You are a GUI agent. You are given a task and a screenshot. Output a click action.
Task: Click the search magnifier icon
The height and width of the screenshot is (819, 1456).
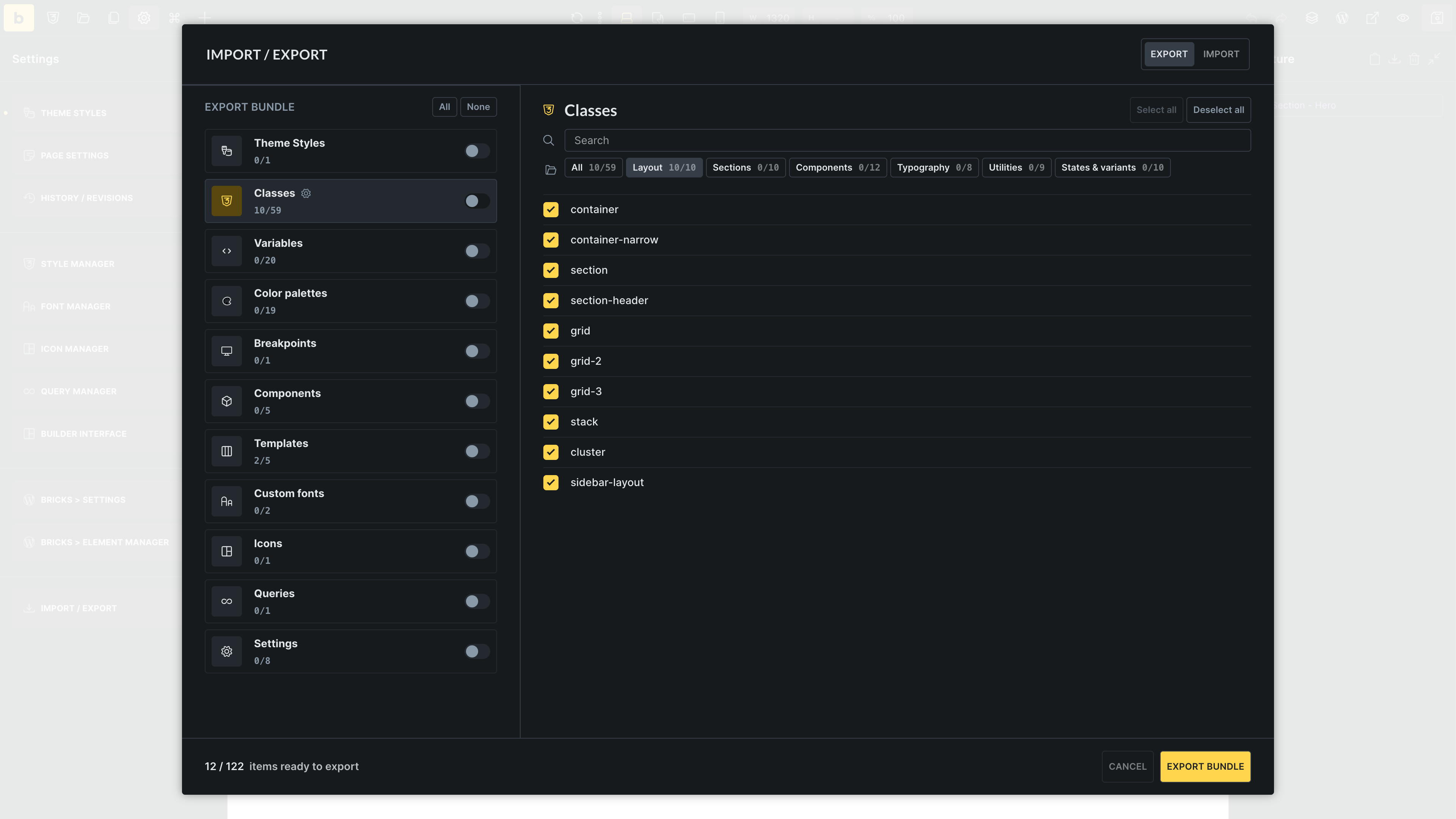548,140
